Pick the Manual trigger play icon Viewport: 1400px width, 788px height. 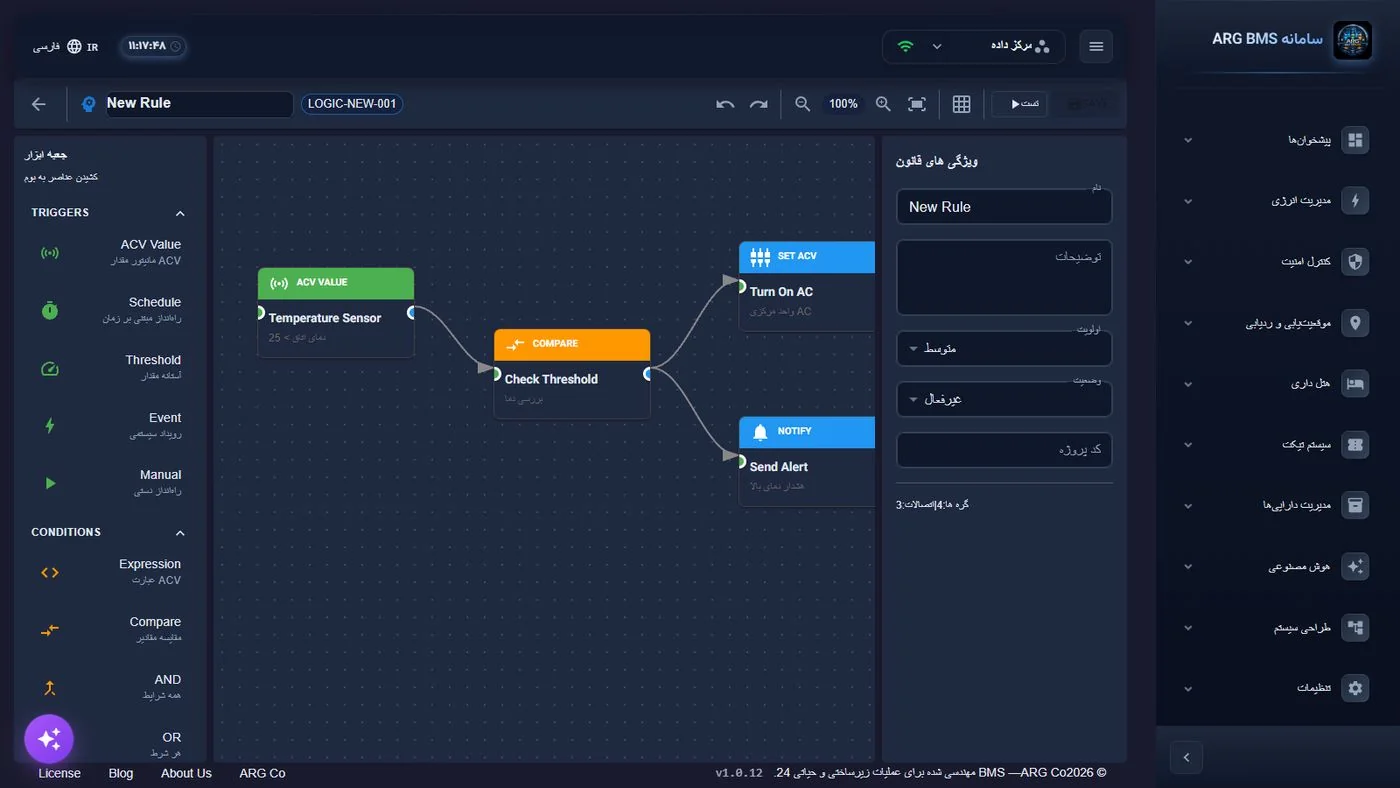click(x=50, y=483)
